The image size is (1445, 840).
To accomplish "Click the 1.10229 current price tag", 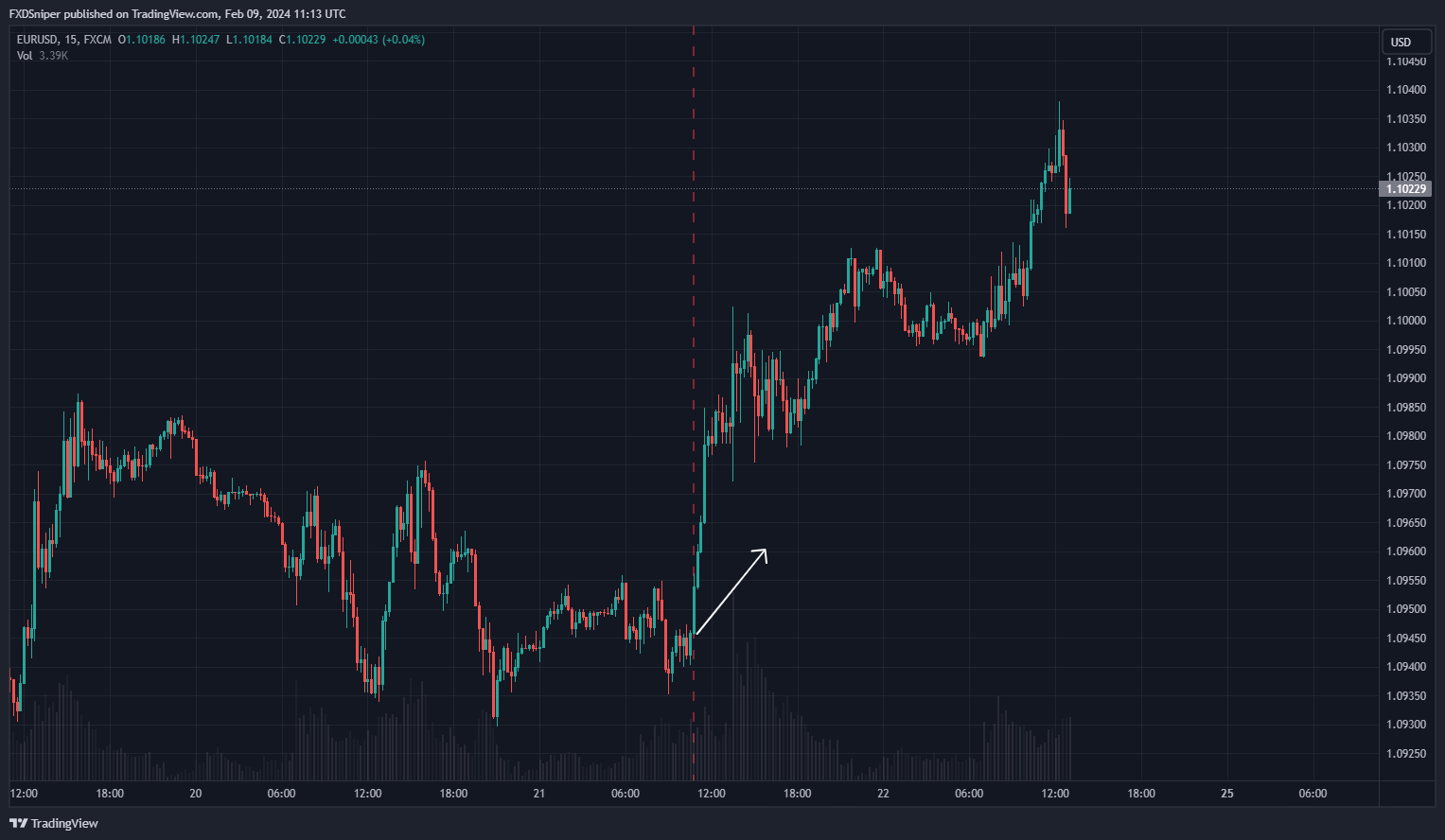I will click(x=1406, y=189).
